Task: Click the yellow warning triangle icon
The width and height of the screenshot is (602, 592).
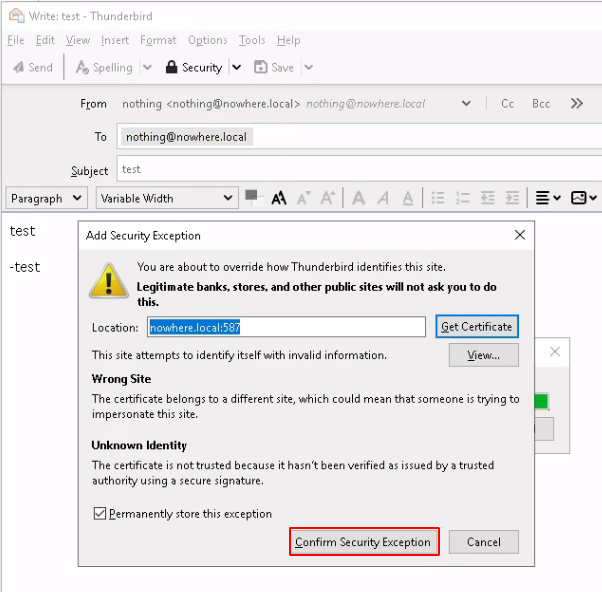Action: pos(109,281)
